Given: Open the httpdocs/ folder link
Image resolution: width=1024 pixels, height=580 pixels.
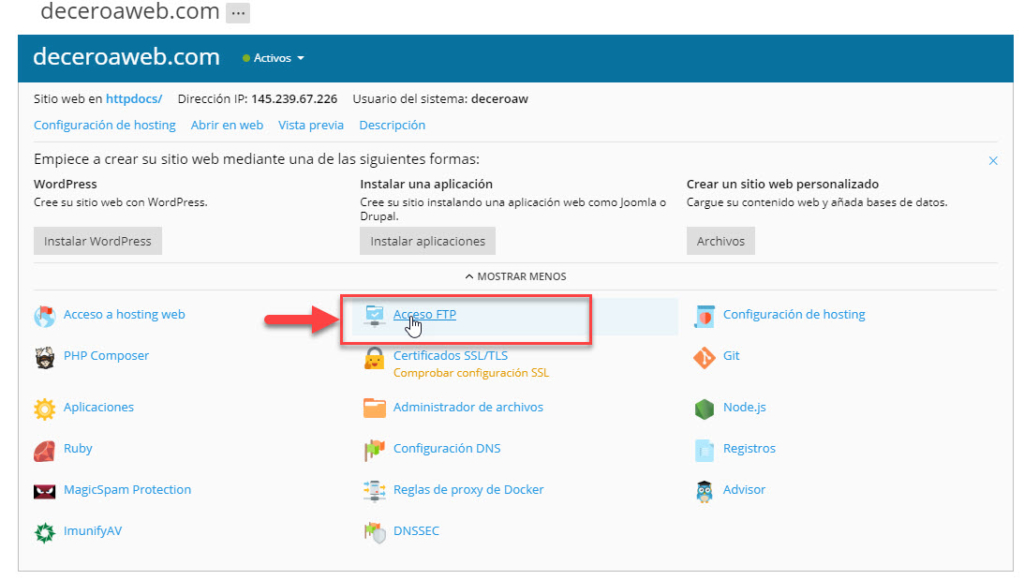Looking at the screenshot, I should click(x=134, y=99).
